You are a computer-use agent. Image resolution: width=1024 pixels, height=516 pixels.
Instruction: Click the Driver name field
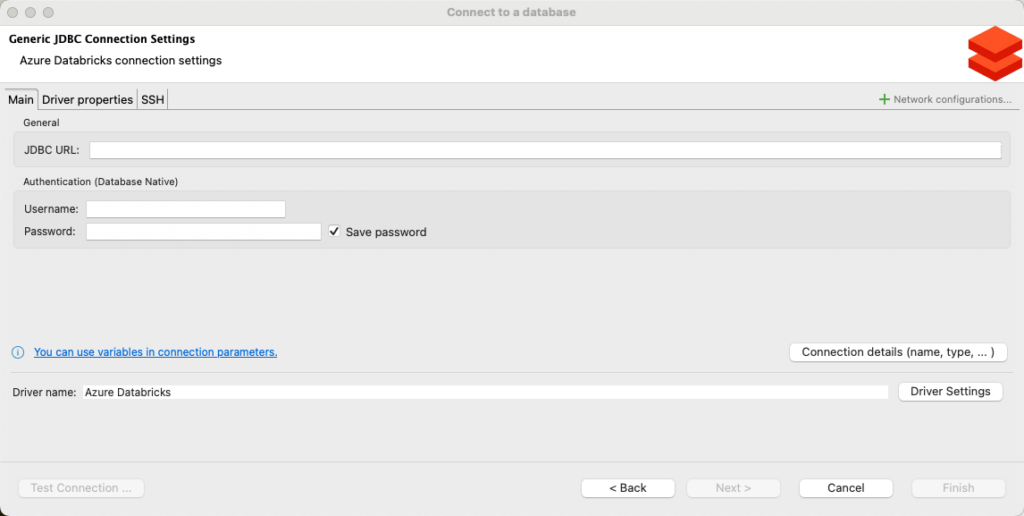tap(485, 392)
